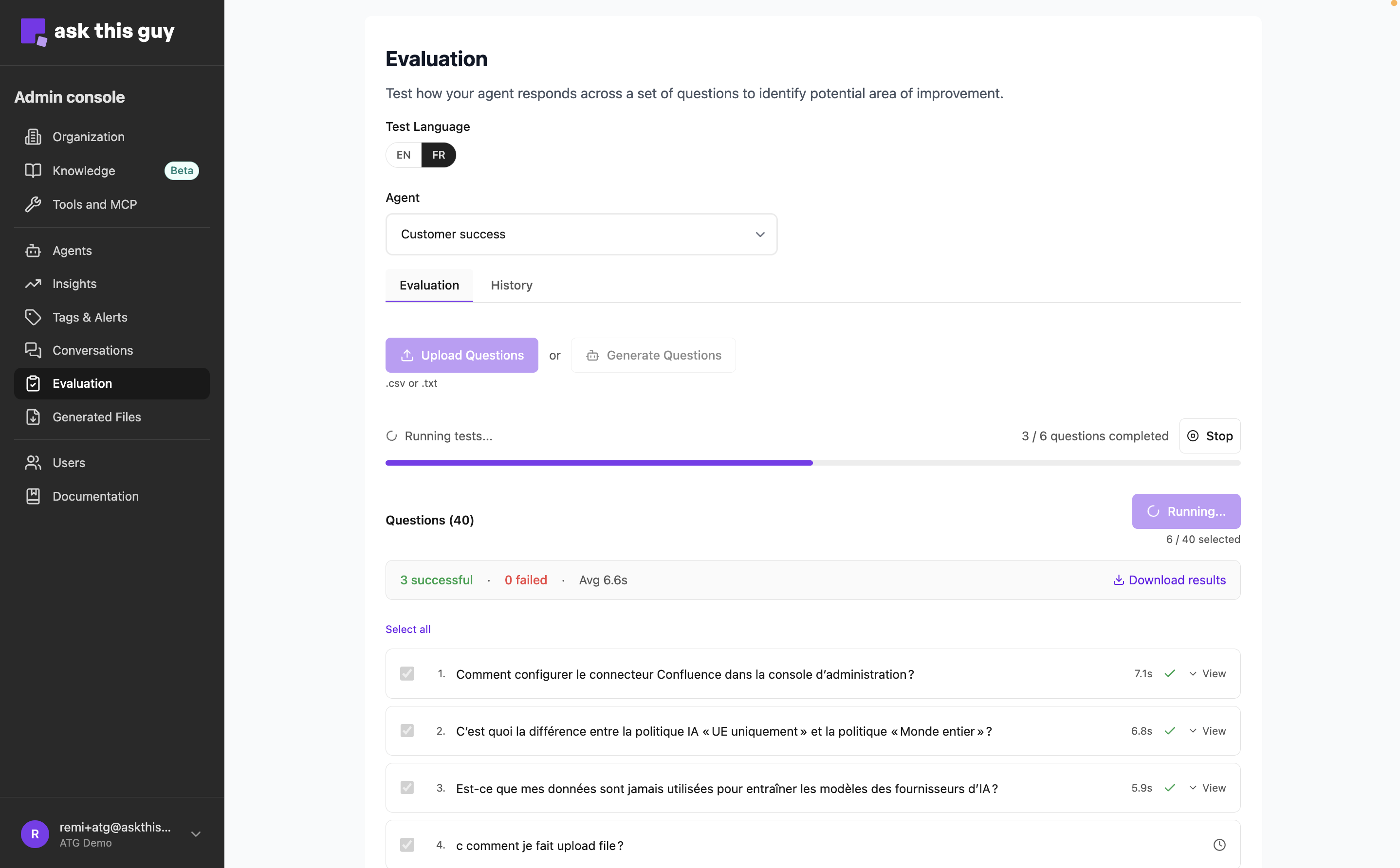Click the Download results link

click(x=1169, y=580)
